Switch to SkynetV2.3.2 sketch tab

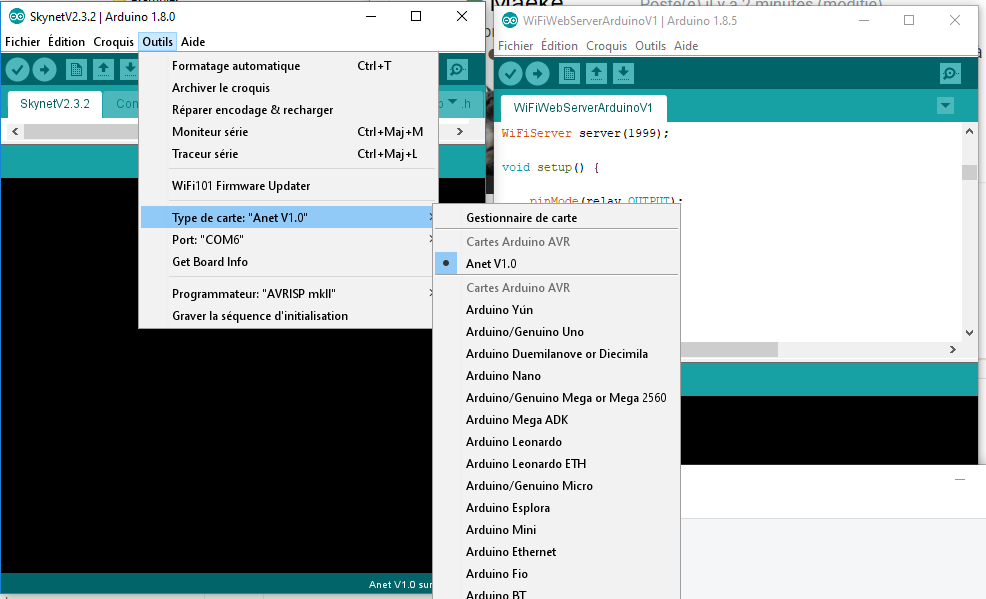click(55, 104)
